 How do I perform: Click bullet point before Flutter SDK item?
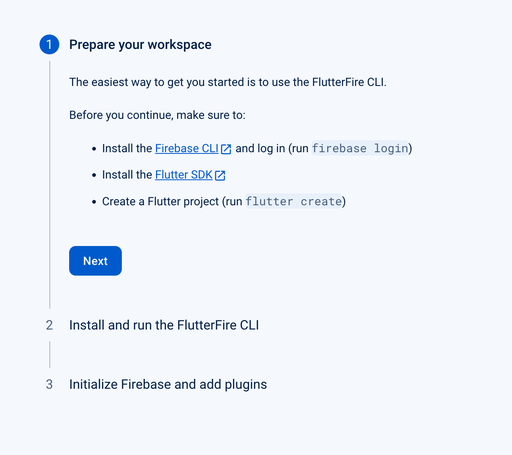point(94,175)
